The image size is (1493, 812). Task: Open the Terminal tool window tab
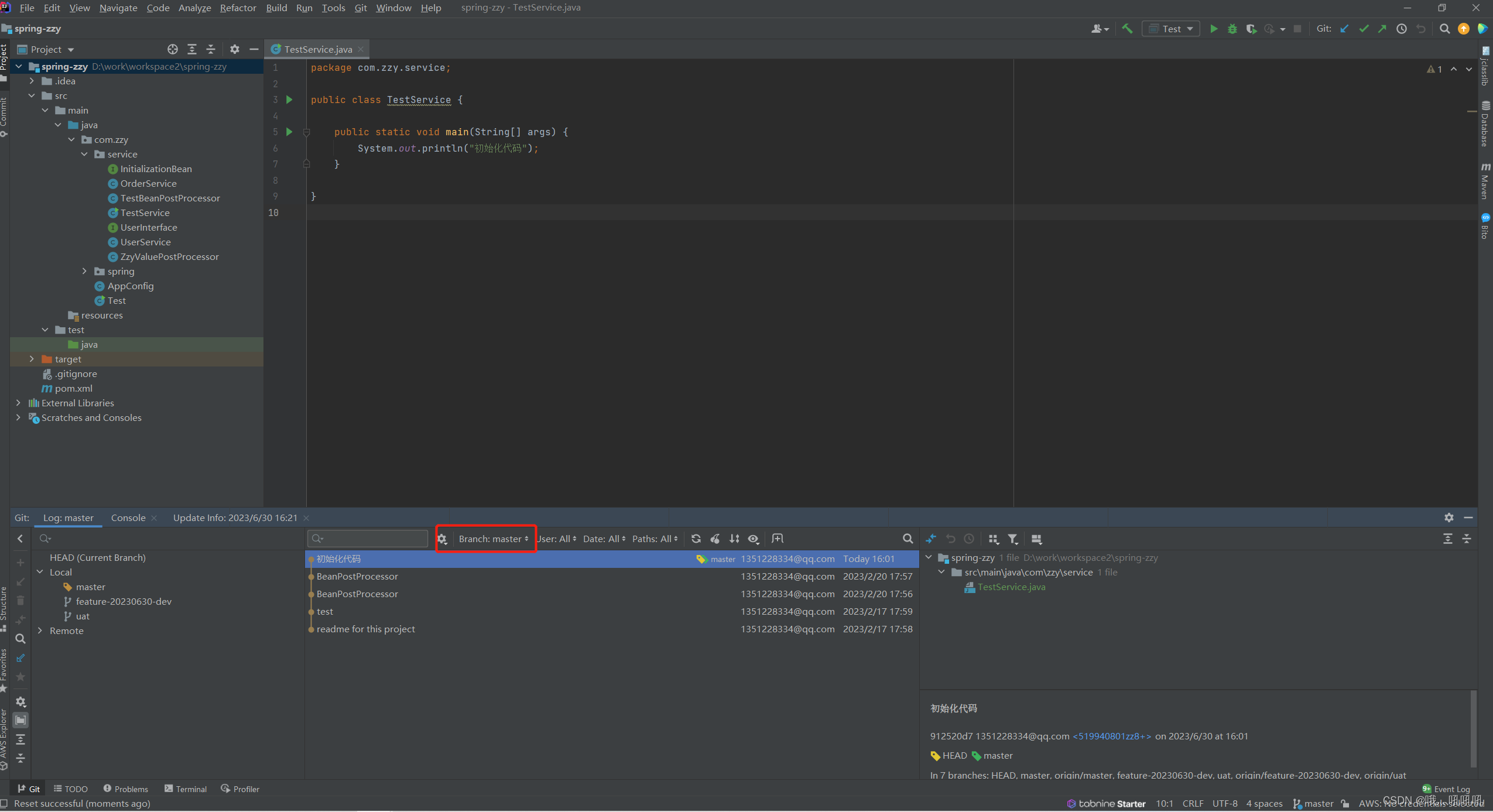186,789
